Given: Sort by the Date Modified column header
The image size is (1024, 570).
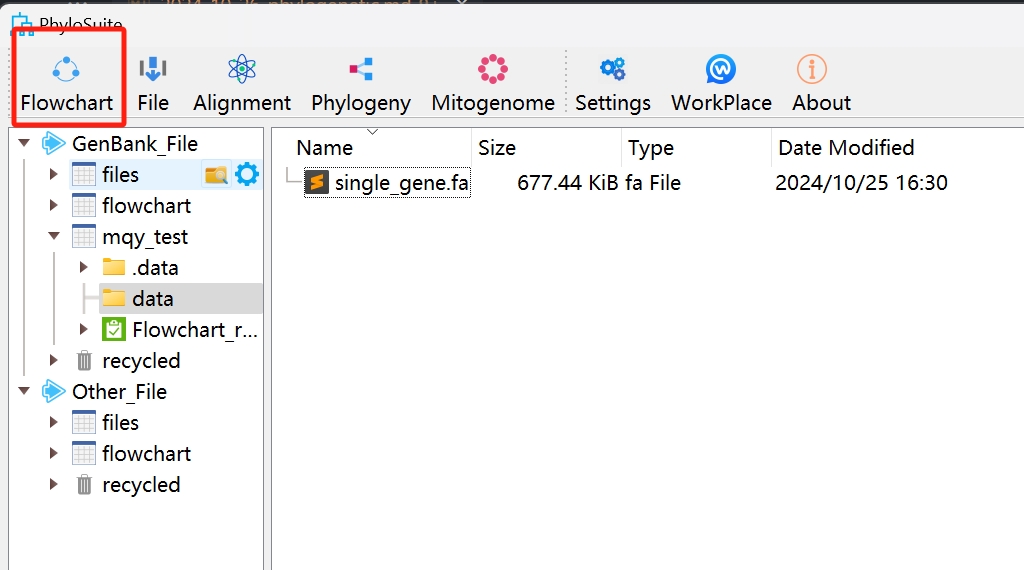Looking at the screenshot, I should (x=846, y=148).
